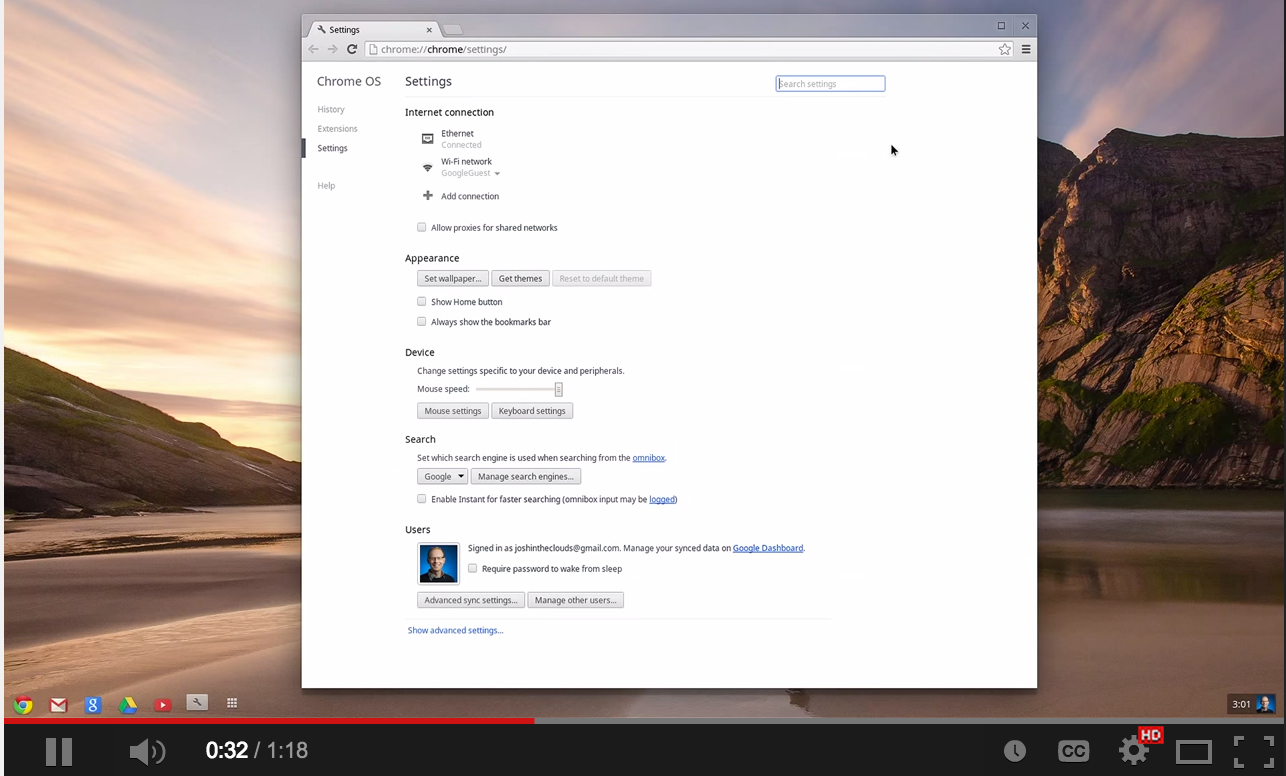Expand the GoogleGuest Wi-Fi dropdown

click(471, 173)
